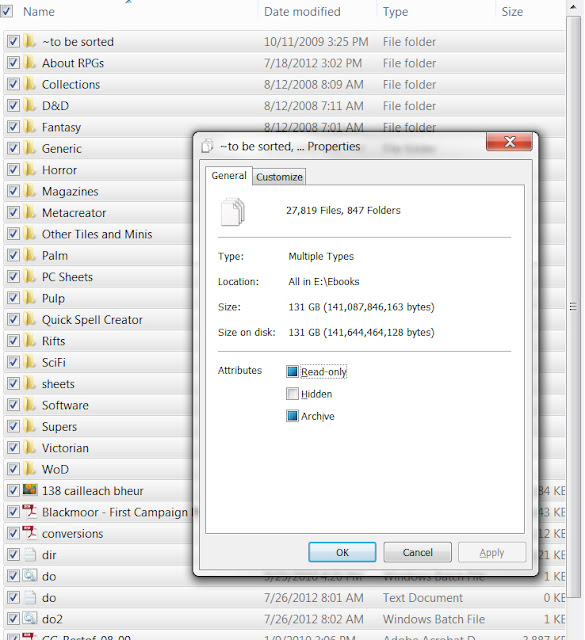The height and width of the screenshot is (640, 585).
Task: Deselect the Horror folder checkbox
Action: 13,169
